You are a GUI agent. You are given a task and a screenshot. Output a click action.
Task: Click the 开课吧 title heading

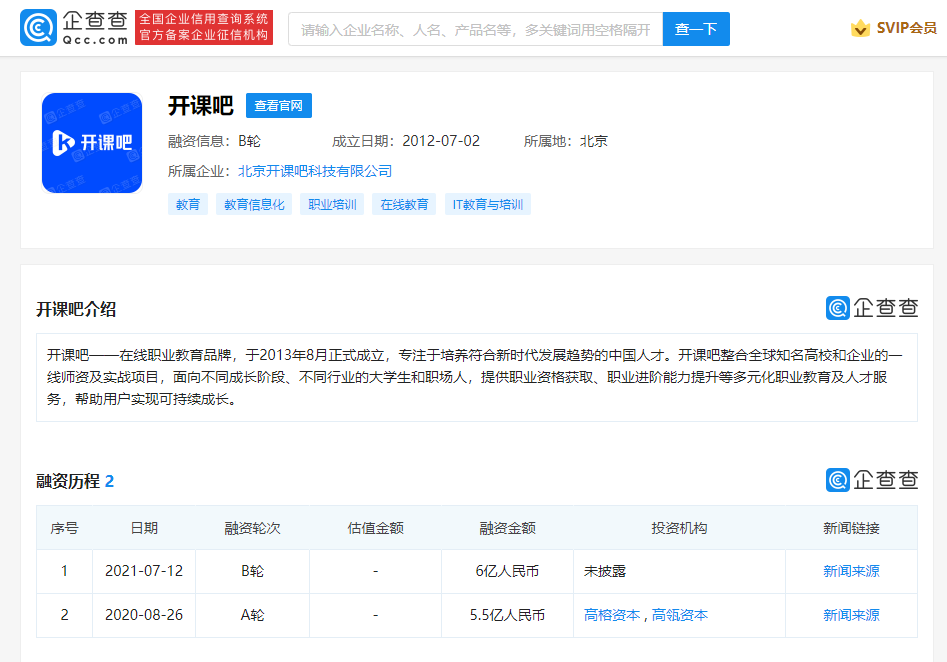201,106
